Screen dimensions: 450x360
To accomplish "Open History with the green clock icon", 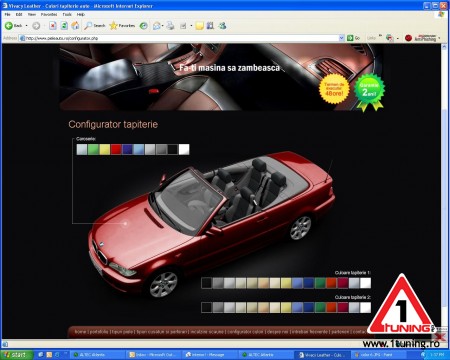I will coord(143,26).
